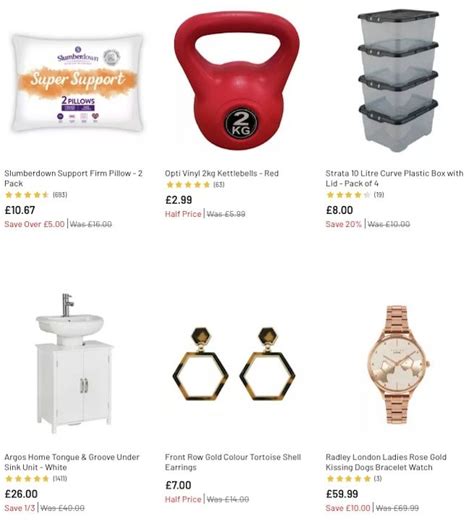Click Front Row Gold Colour Earrings title
The image size is (474, 524).
click(233, 462)
